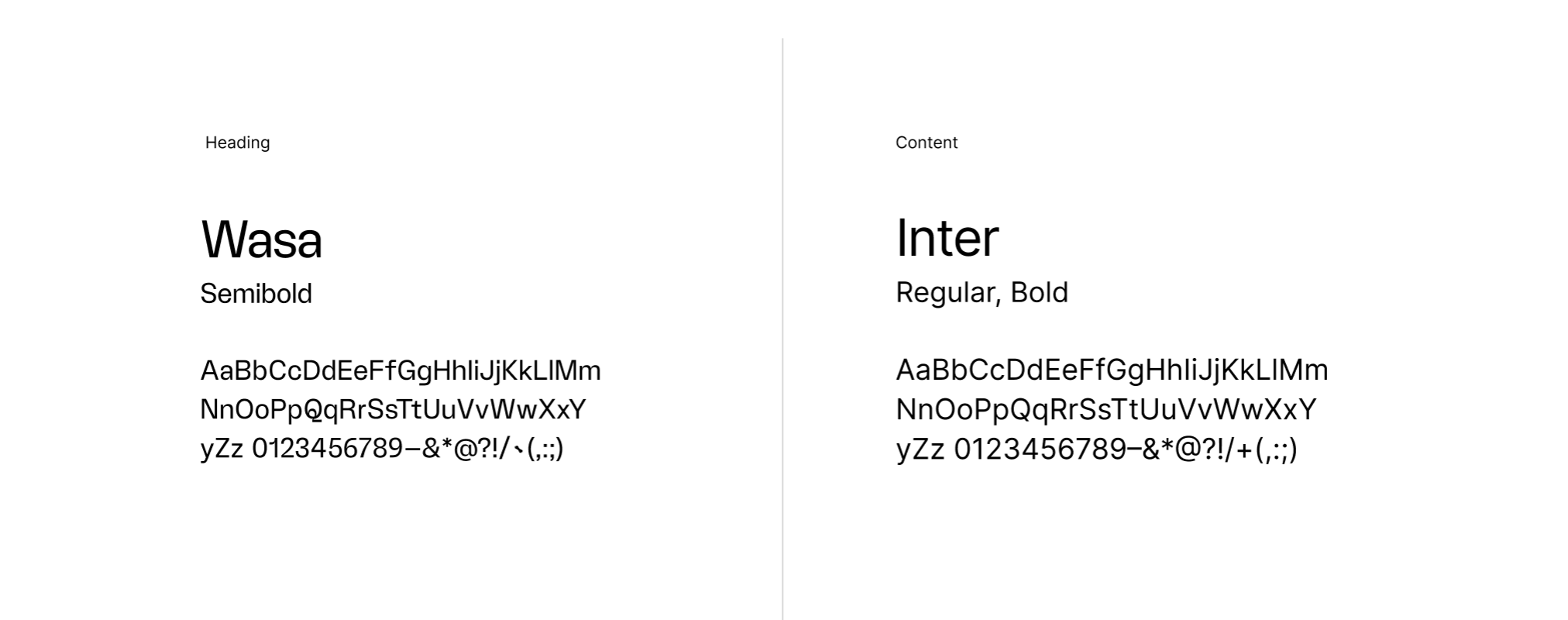Select the Inter font title

click(947, 237)
